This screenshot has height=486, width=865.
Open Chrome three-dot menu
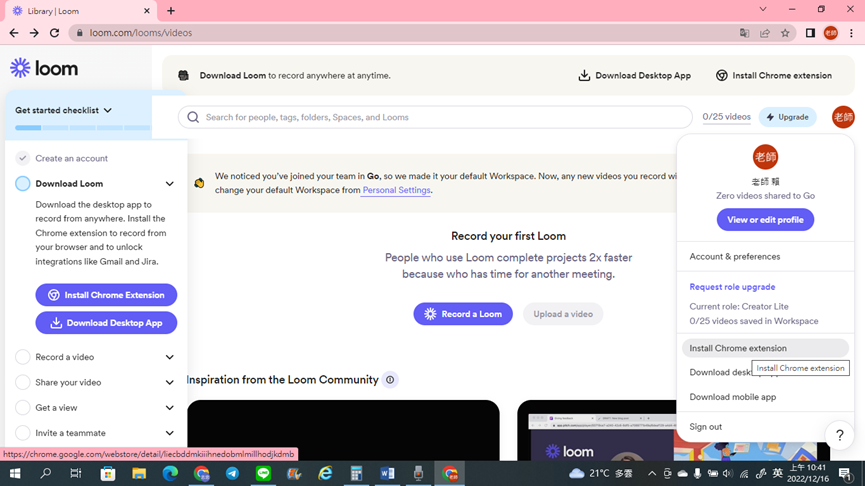point(851,33)
